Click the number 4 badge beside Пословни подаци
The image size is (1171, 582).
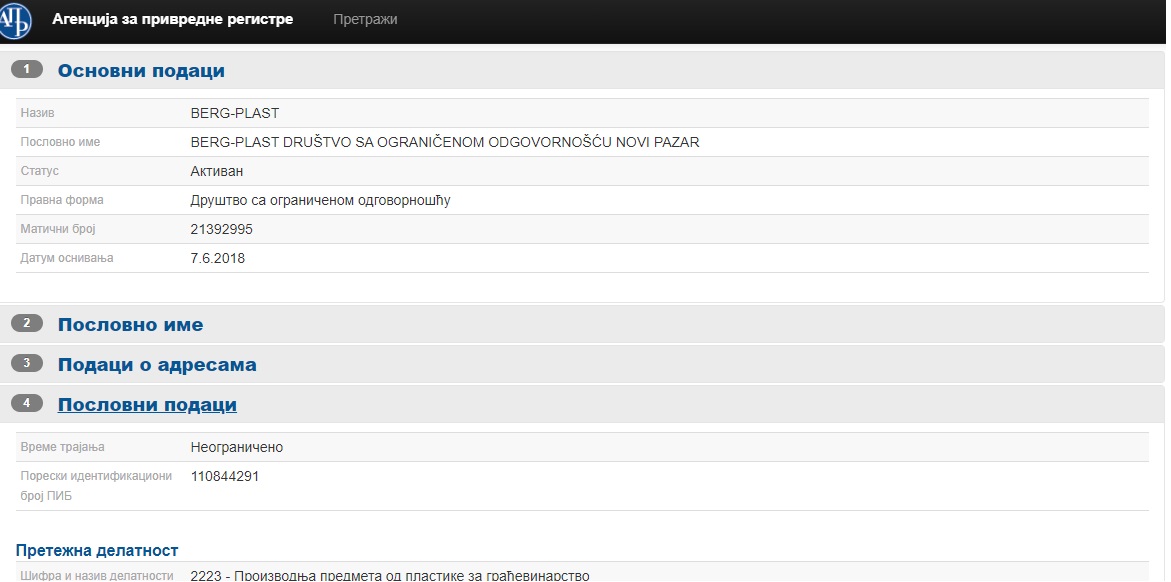[x=27, y=404]
